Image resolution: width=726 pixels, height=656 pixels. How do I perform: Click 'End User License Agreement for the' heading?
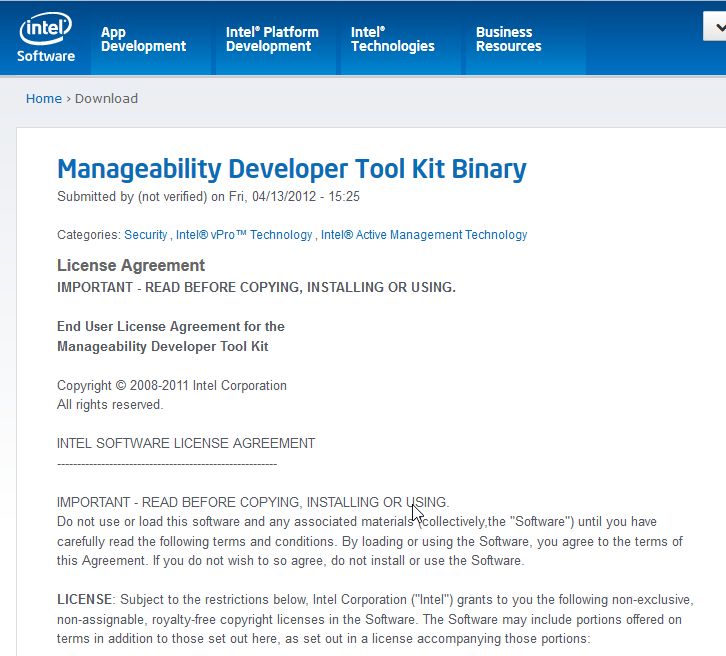pyautogui.click(x=171, y=326)
